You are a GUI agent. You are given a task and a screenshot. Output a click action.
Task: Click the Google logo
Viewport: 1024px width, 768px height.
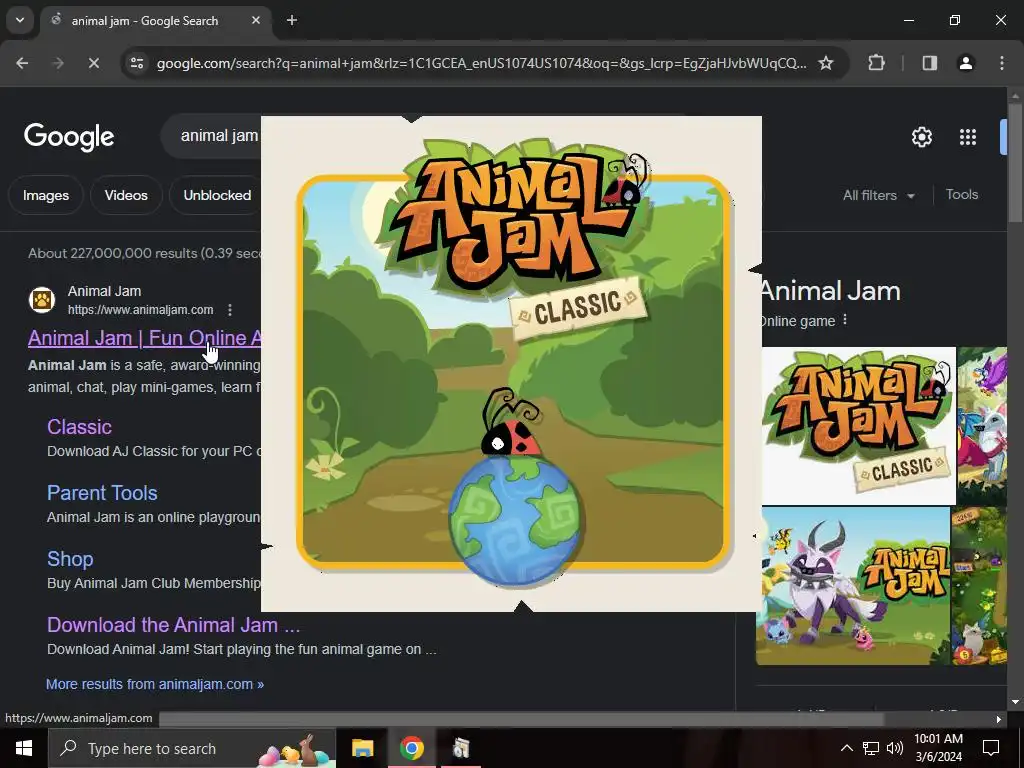coord(69,136)
